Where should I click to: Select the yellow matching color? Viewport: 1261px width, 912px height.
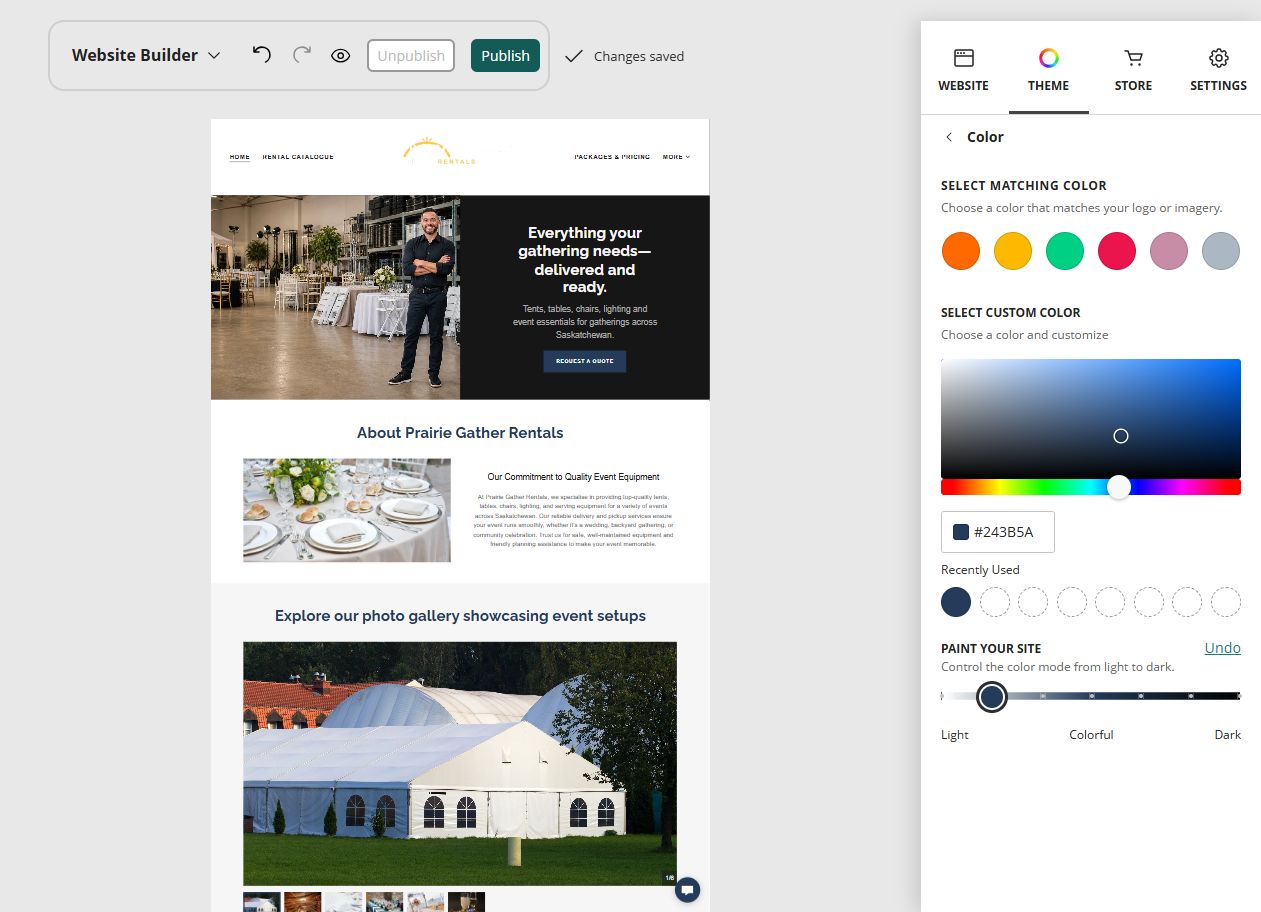(x=1013, y=251)
